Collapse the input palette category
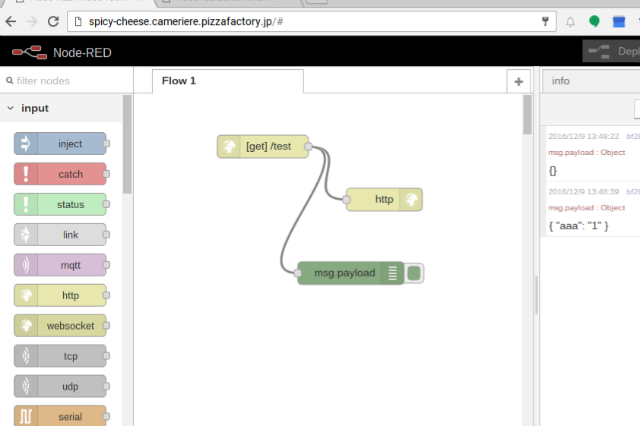 pyautogui.click(x=12, y=108)
